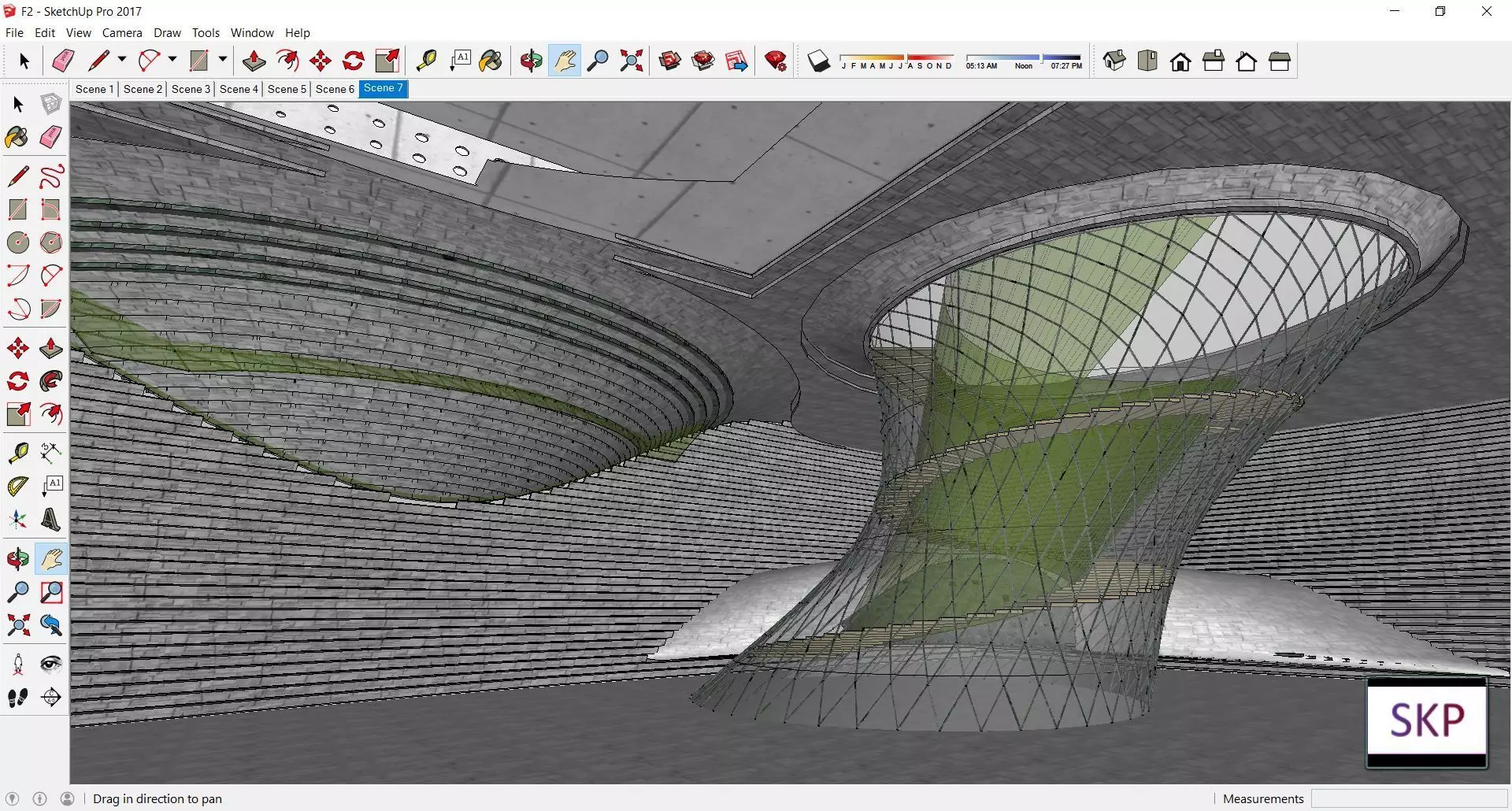The image size is (1512, 811).
Task: Switch to the Iso view
Action: pyautogui.click(x=1114, y=61)
